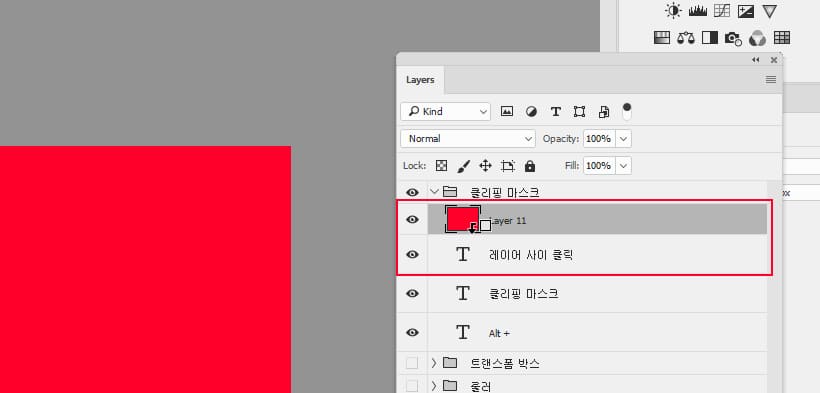Open the Fill slider dropdown arrow
This screenshot has height=393, width=820.
pos(624,165)
